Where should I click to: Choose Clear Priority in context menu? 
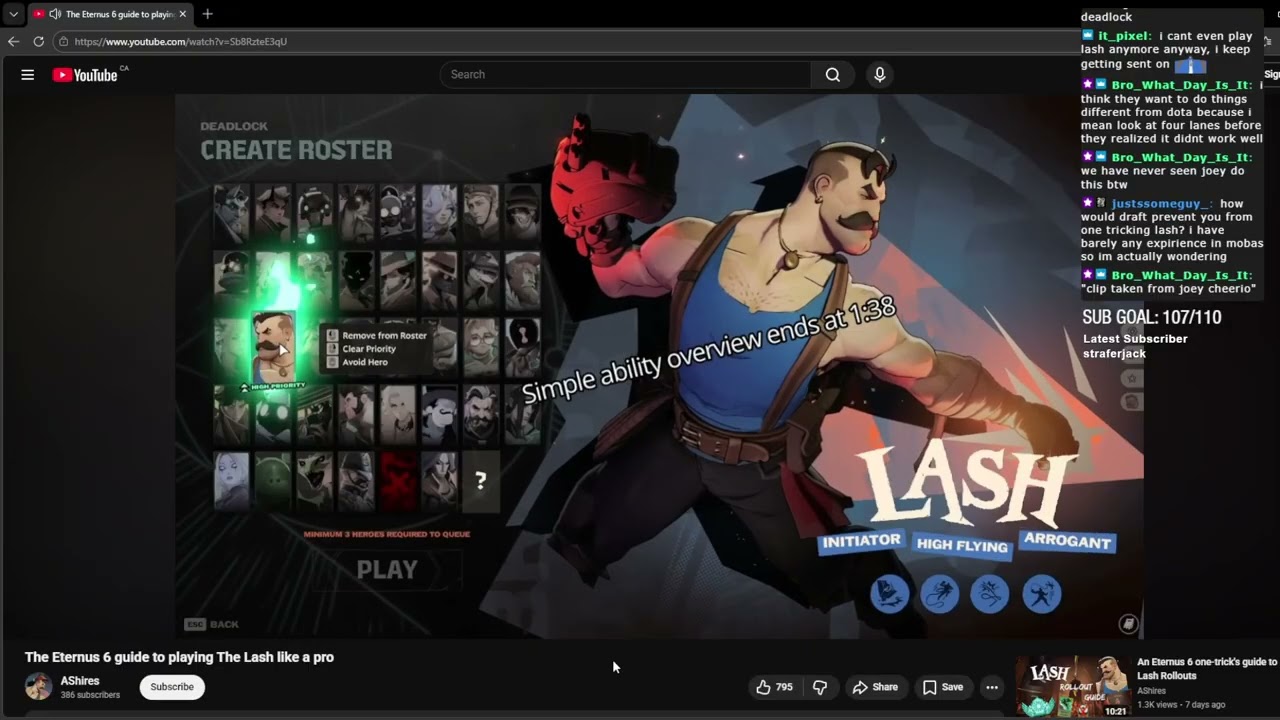pyautogui.click(x=369, y=349)
